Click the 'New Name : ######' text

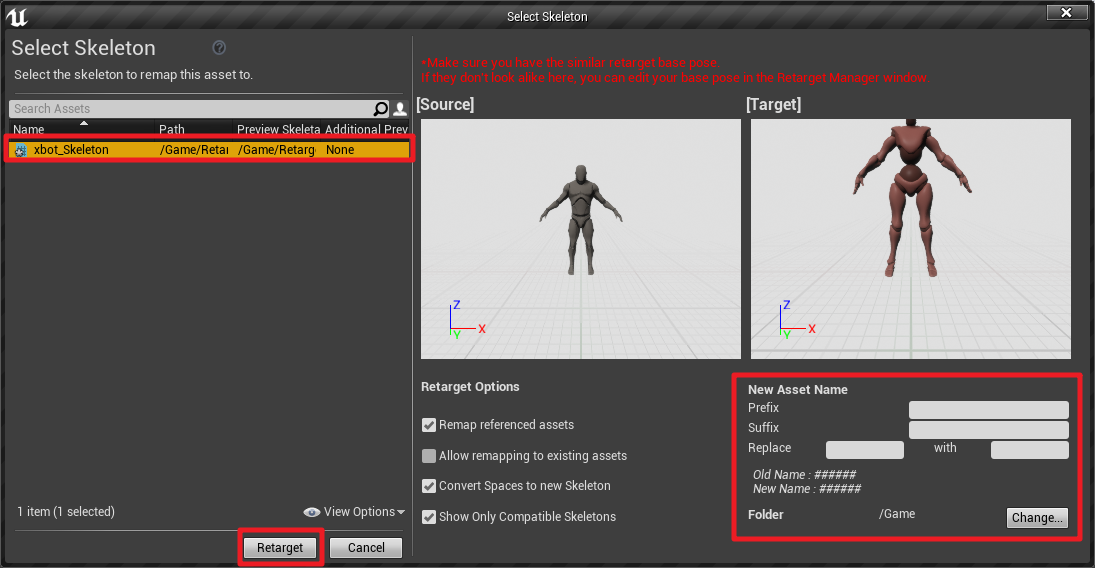(x=807, y=489)
